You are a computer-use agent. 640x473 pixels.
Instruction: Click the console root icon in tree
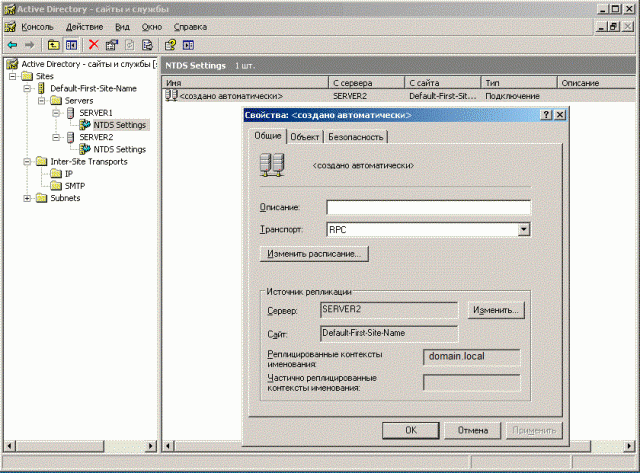pos(12,64)
